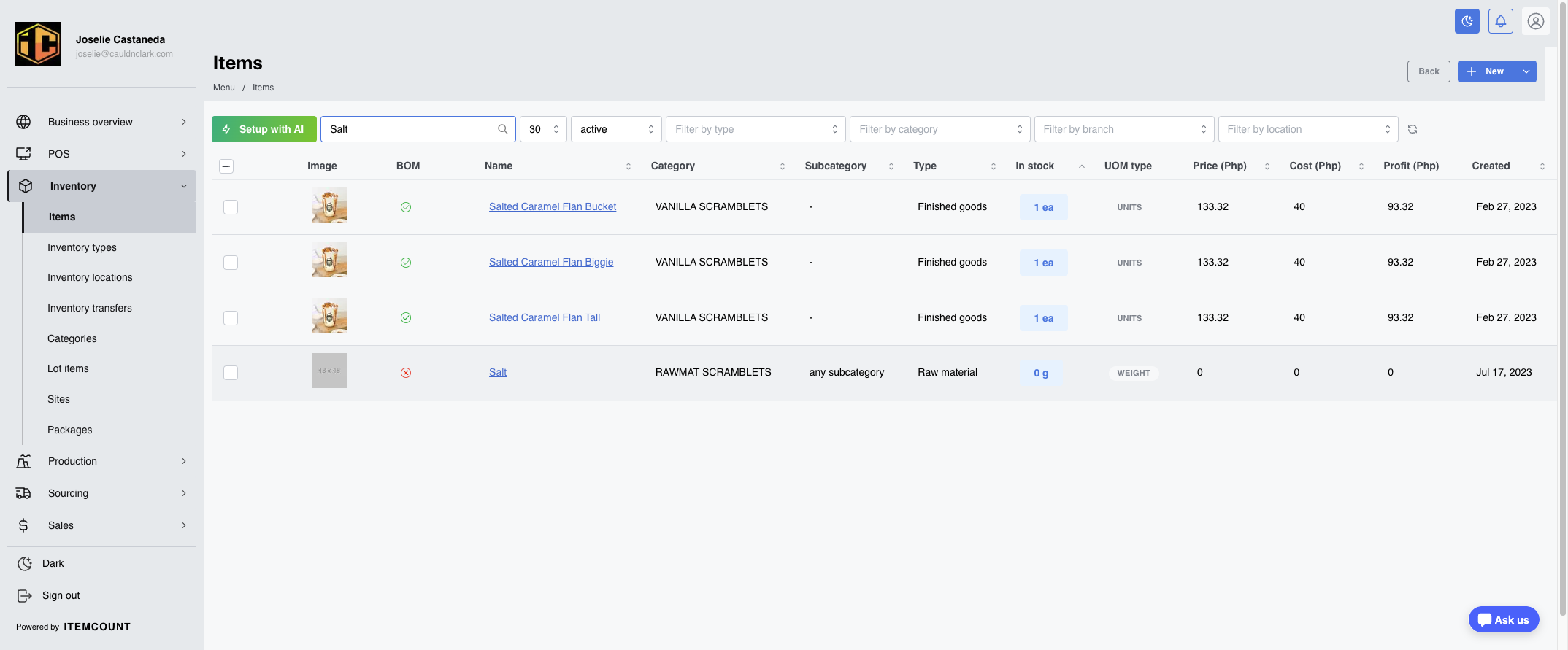Check the Salted Caramel Flan Biggie row checkbox
Screen dimensions: 1568x650
pos(231,263)
